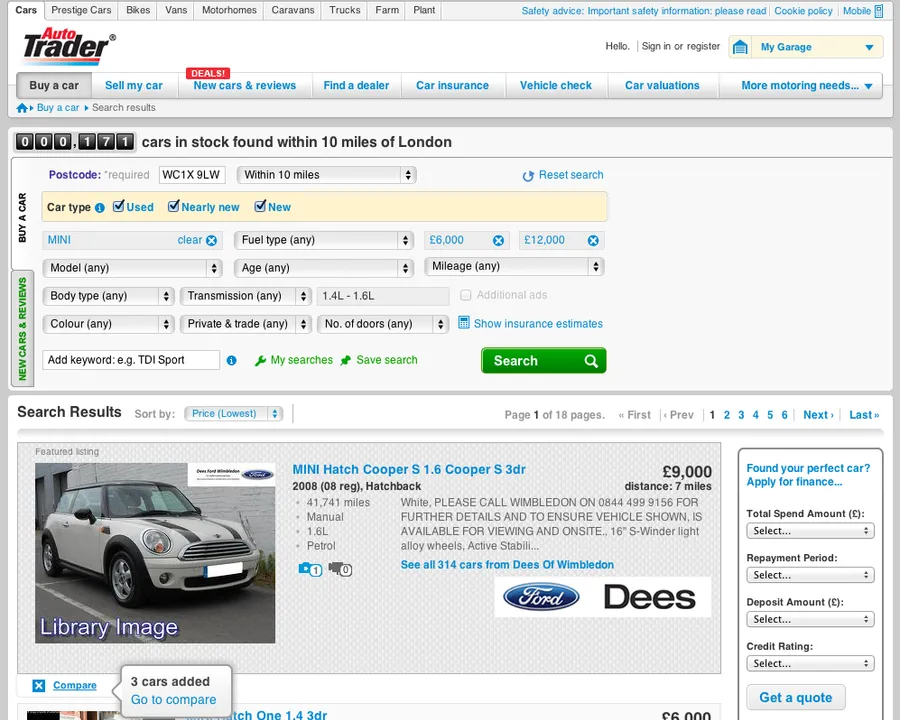Switch to the Motorhomes tab

[229, 11]
